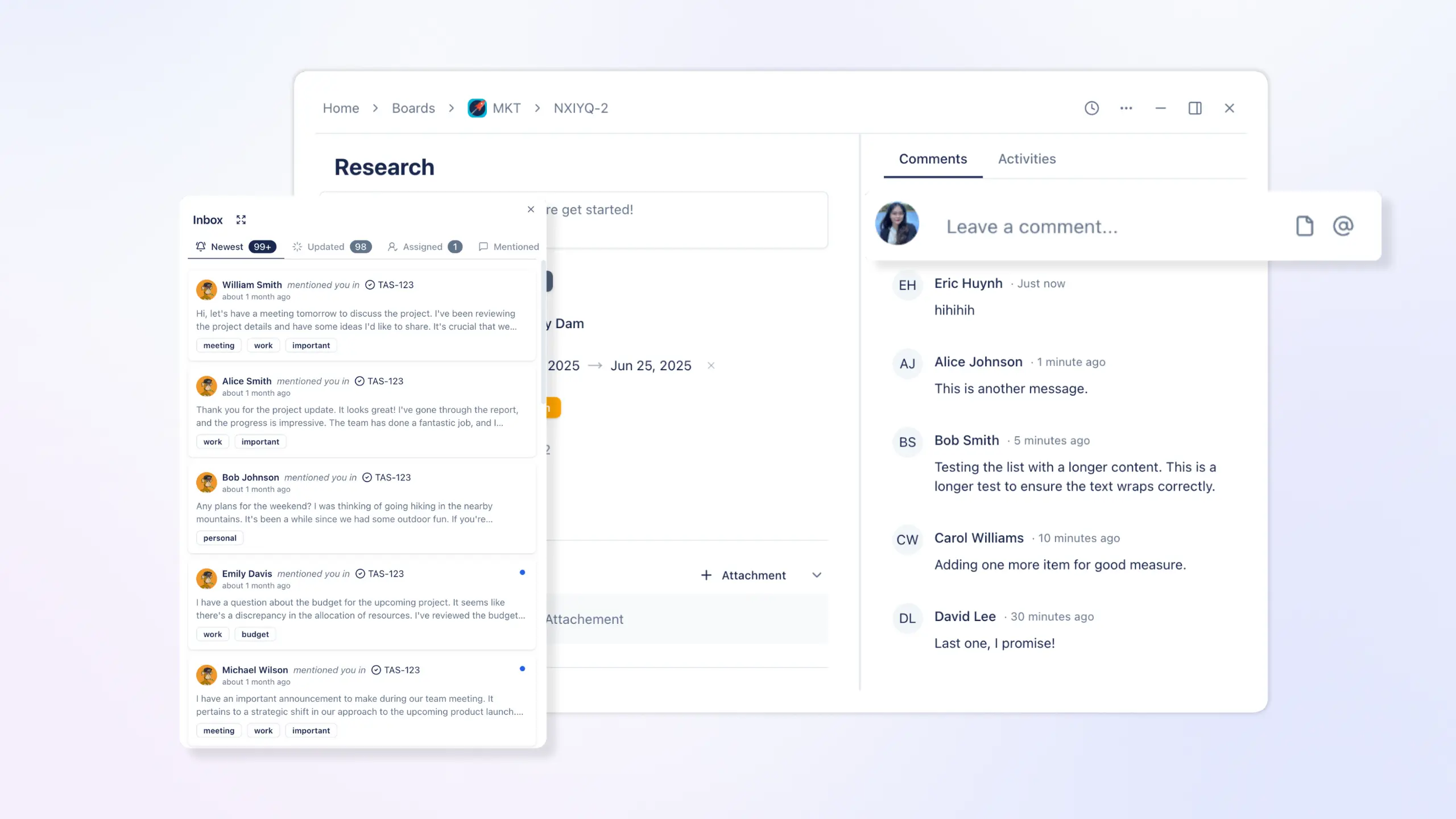Select the Comments tab

point(932,159)
